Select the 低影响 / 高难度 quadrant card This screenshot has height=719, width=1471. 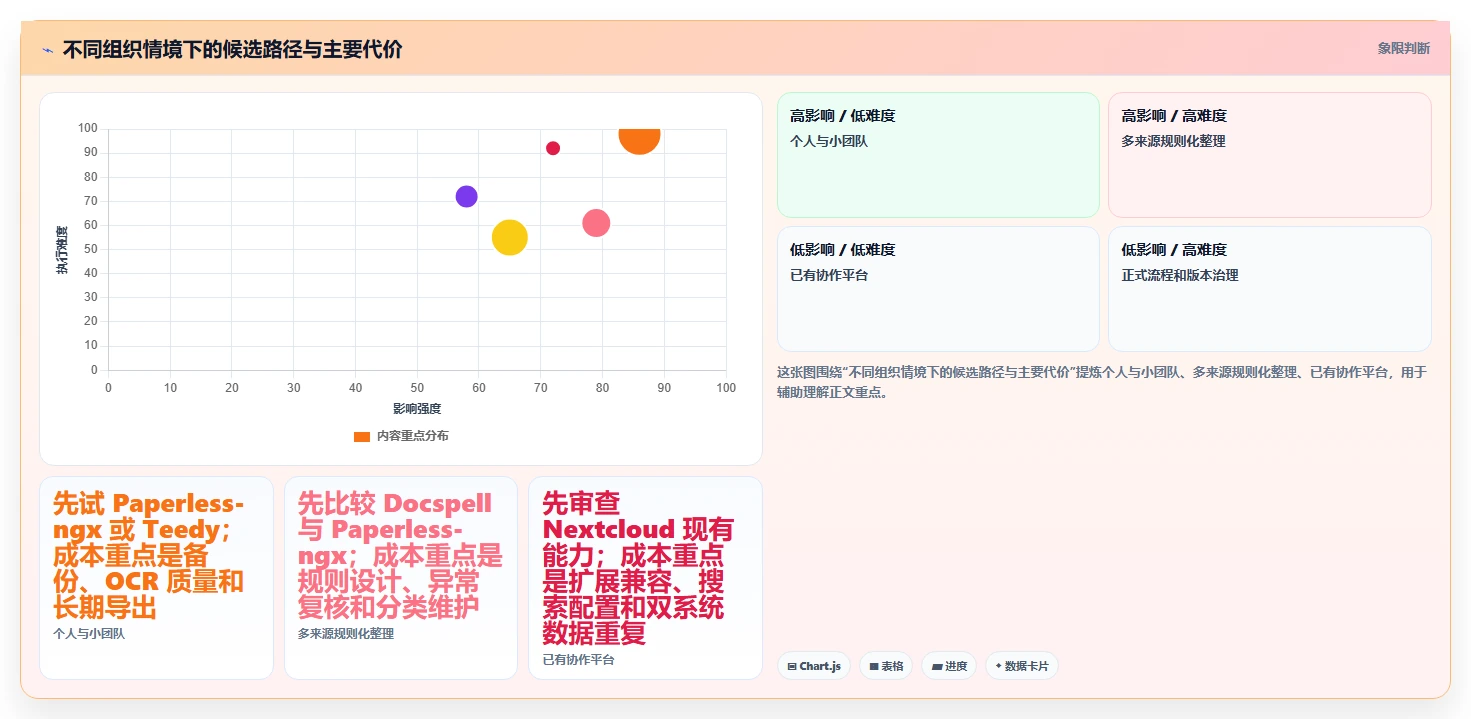click(1269, 289)
